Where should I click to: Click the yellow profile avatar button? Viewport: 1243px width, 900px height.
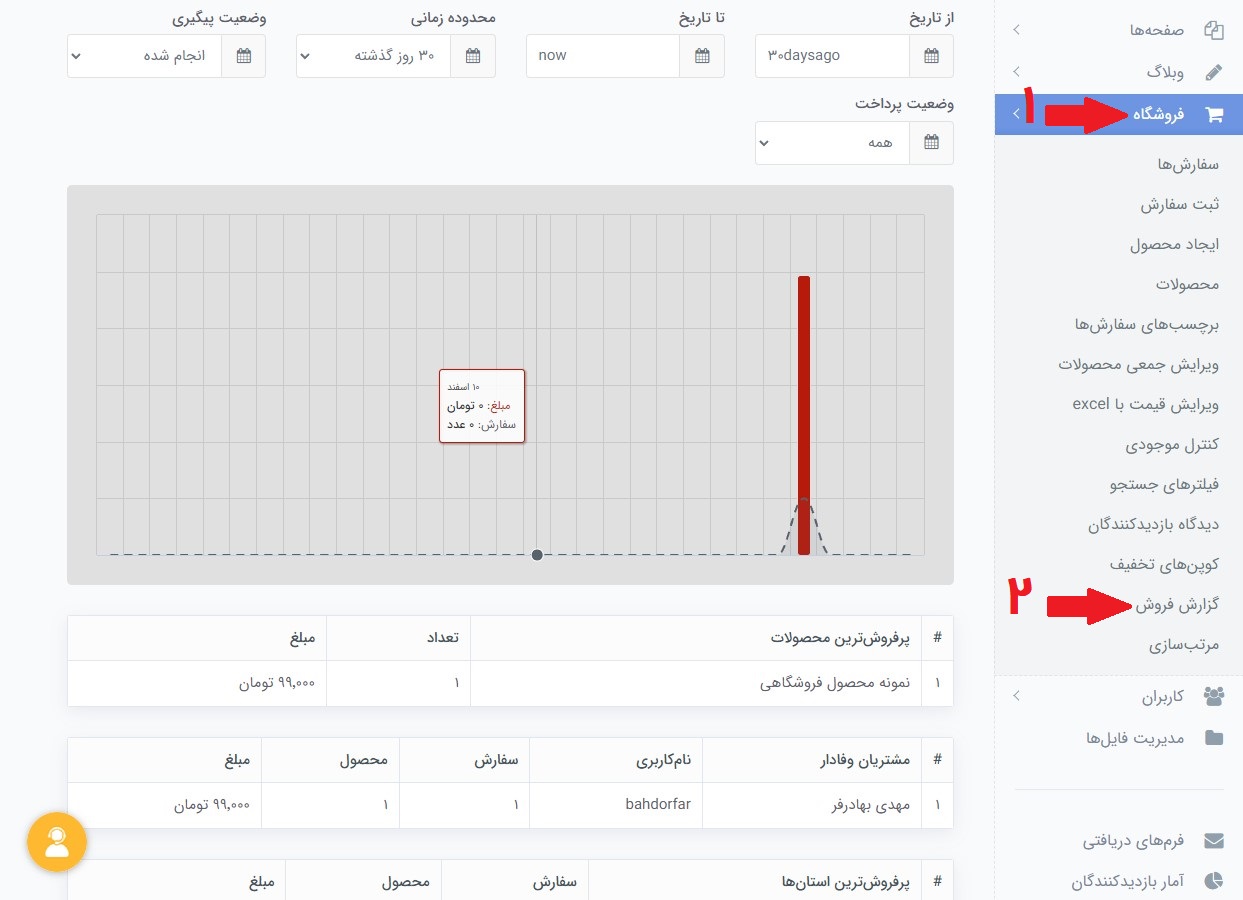click(57, 842)
